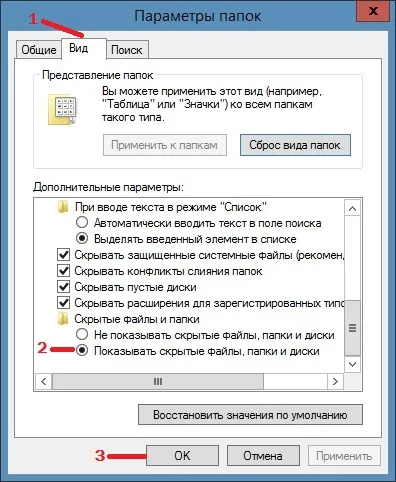
Task: Switch to the Общие tab
Action: (39, 50)
